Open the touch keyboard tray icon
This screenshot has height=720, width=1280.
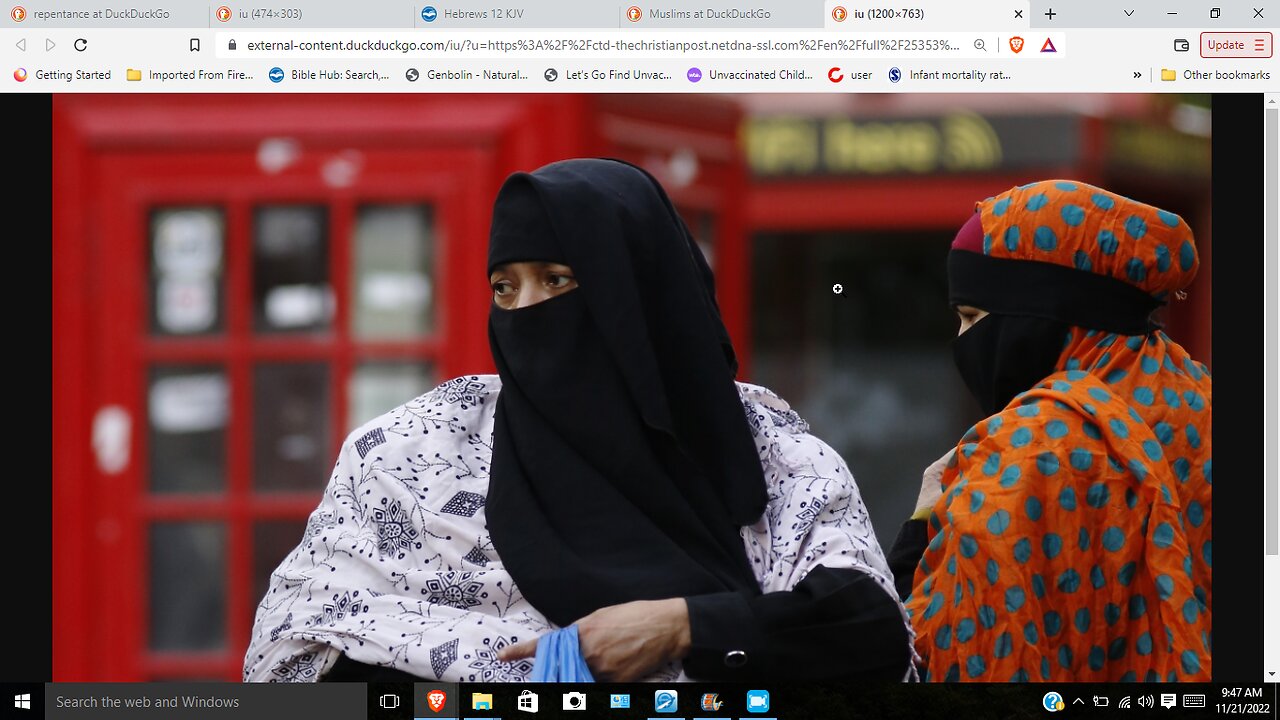[1194, 701]
